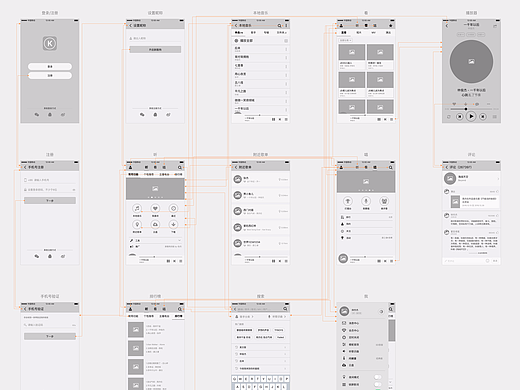520x390 pixels.
Task: Tap download icon on the player screen
Action: [x=466, y=104]
